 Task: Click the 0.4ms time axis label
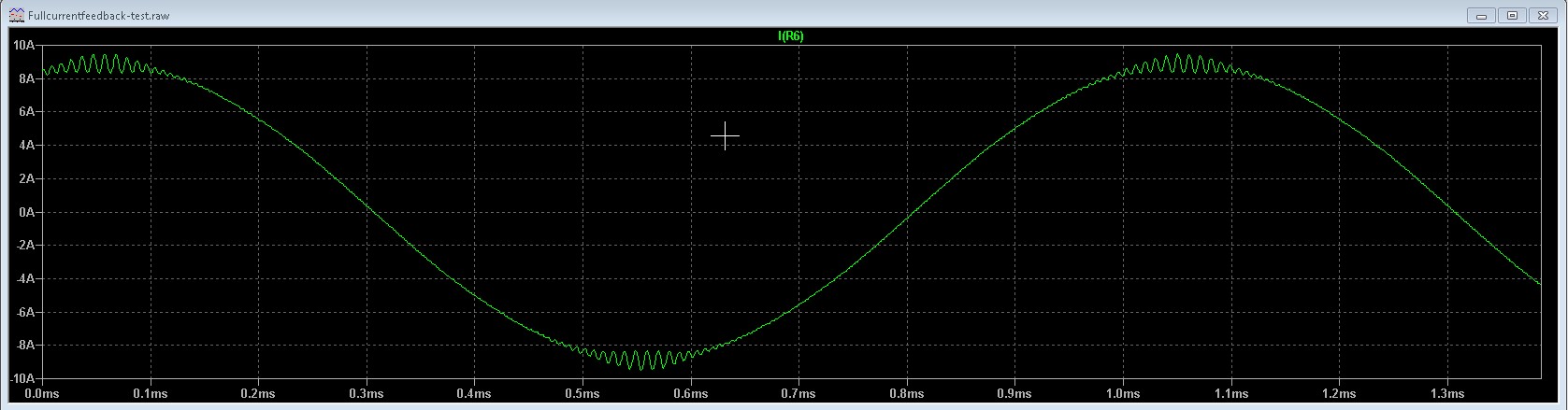tap(474, 394)
